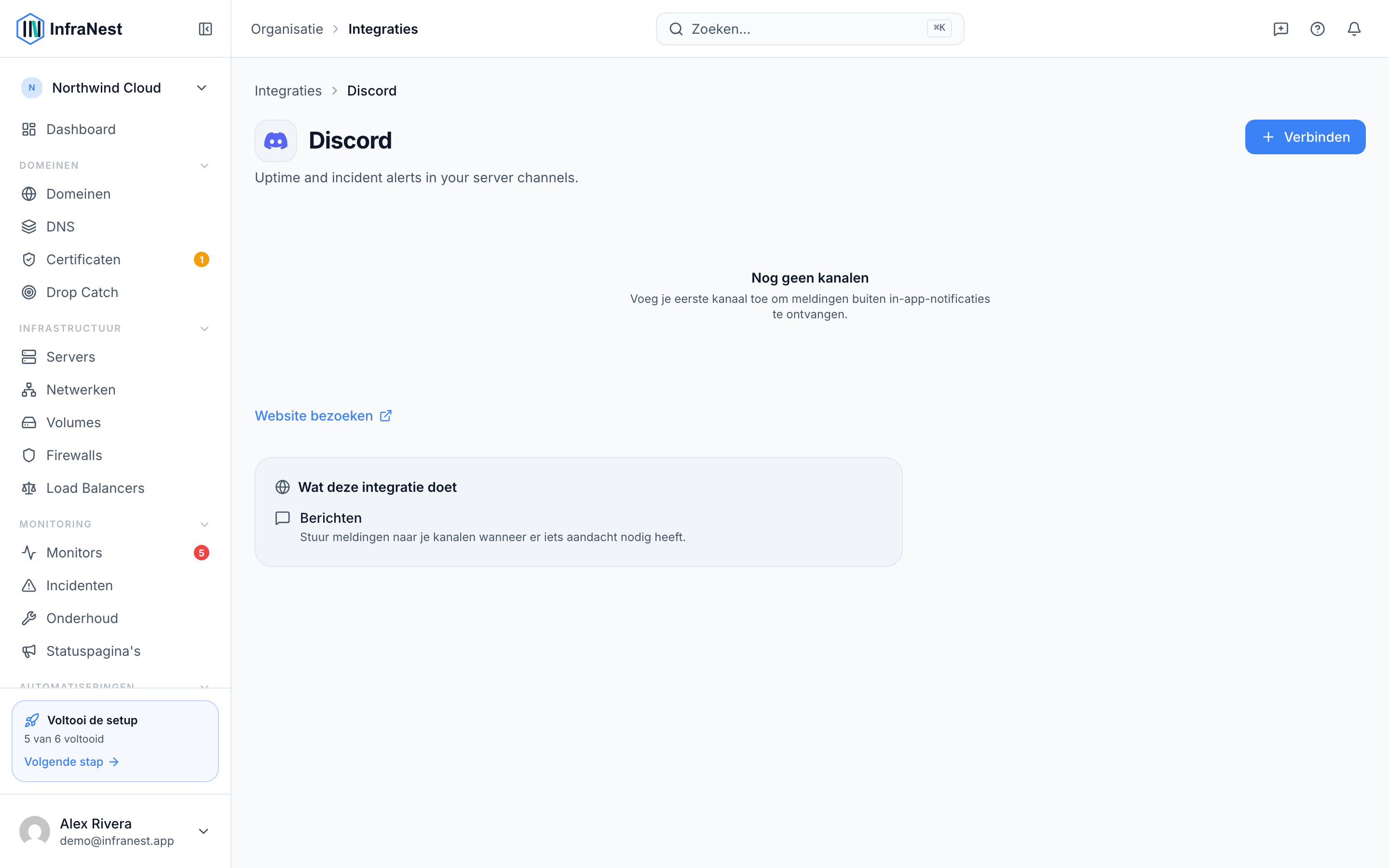Viewport: 1389px width, 868px height.
Task: Click demo@infranest.app email text
Action: tap(117, 841)
